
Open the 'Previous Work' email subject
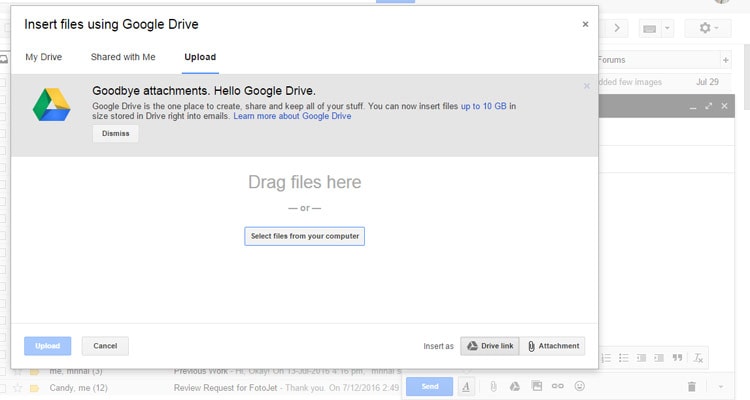(201, 371)
